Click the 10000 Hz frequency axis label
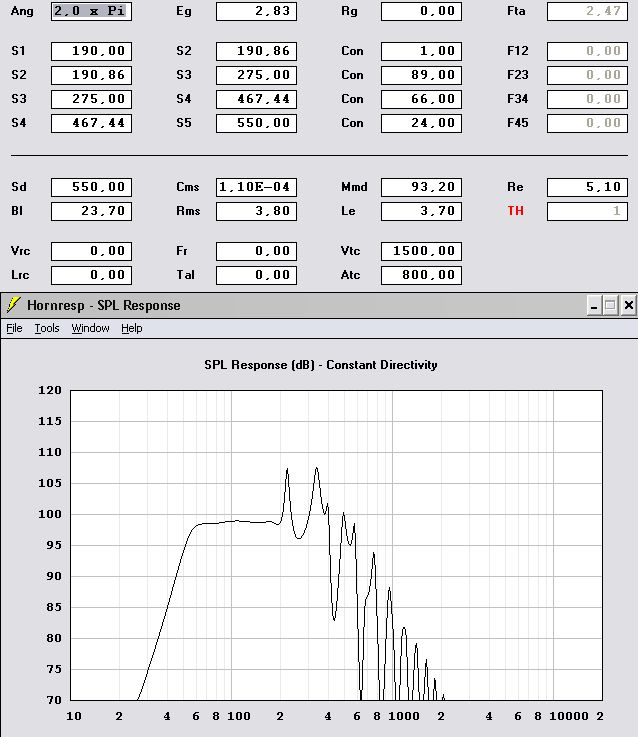 pyautogui.click(x=569, y=716)
